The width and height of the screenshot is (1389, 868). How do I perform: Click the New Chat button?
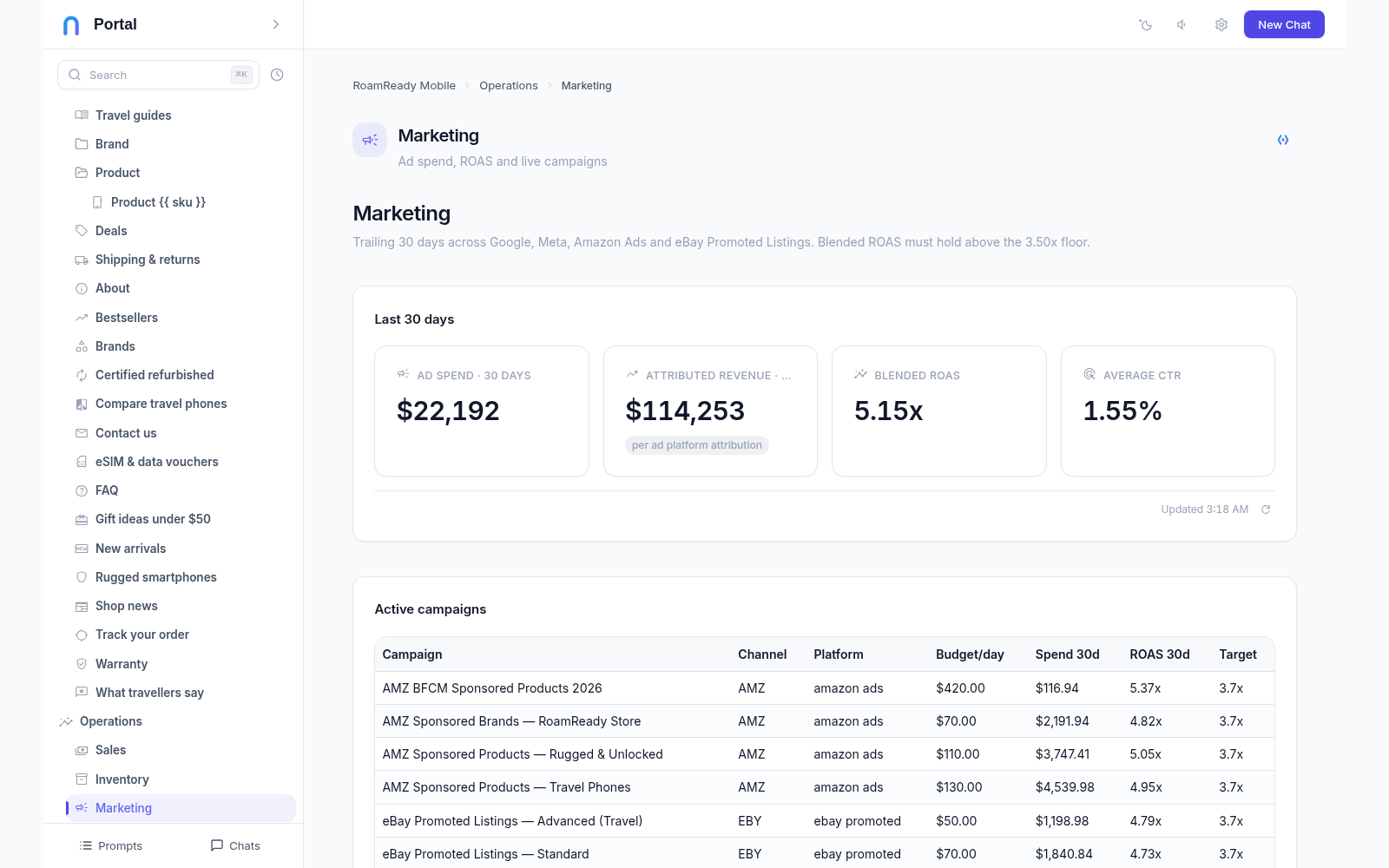[1284, 24]
